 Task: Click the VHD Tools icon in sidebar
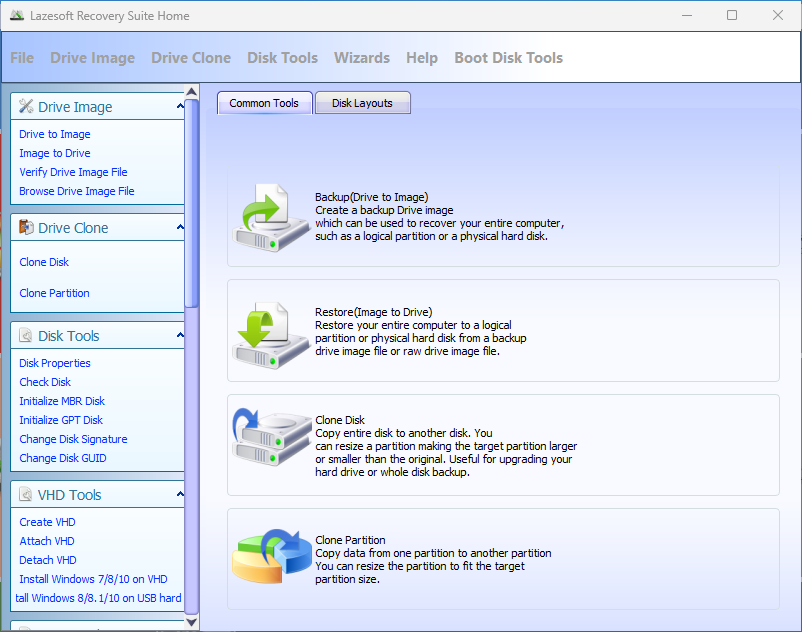point(26,494)
